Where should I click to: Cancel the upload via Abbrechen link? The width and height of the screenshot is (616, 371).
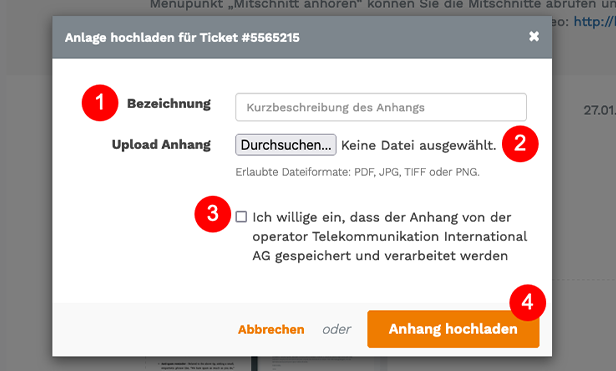tap(271, 329)
